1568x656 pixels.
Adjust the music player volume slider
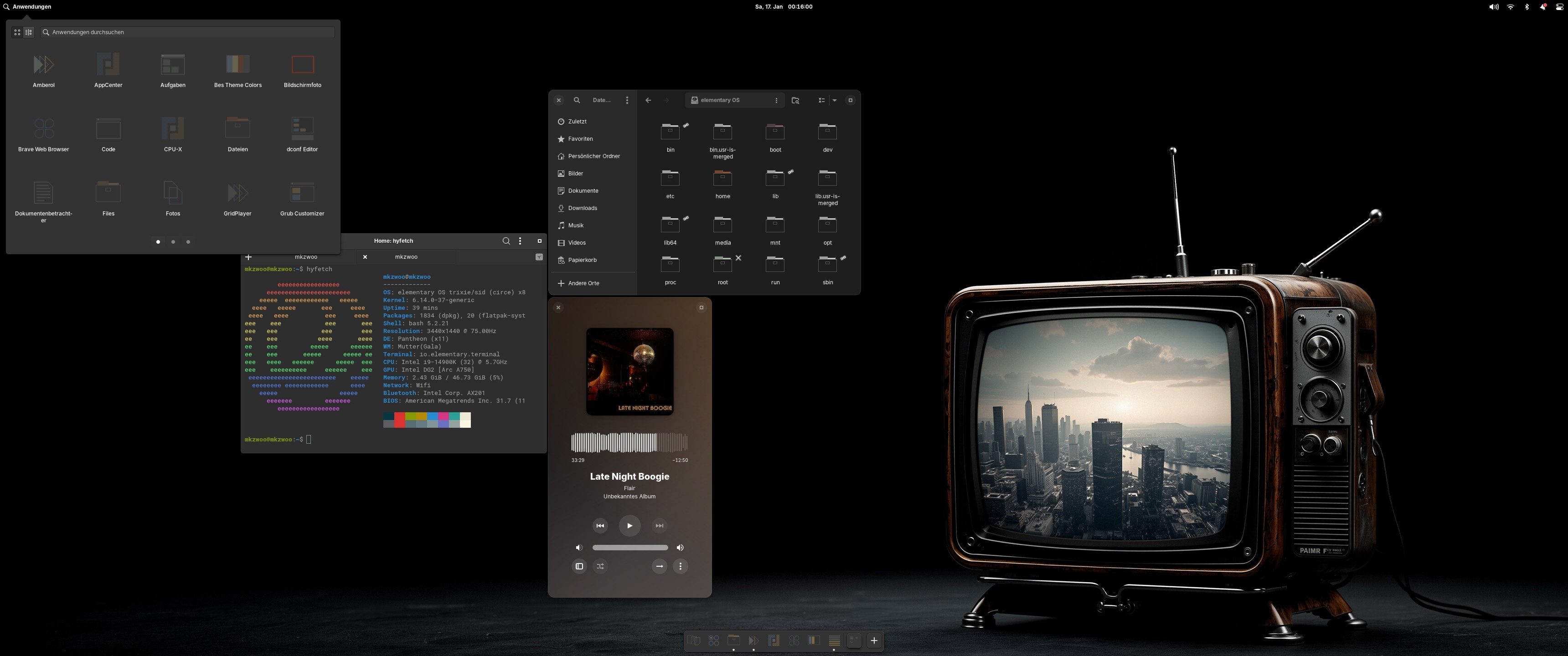[629, 548]
